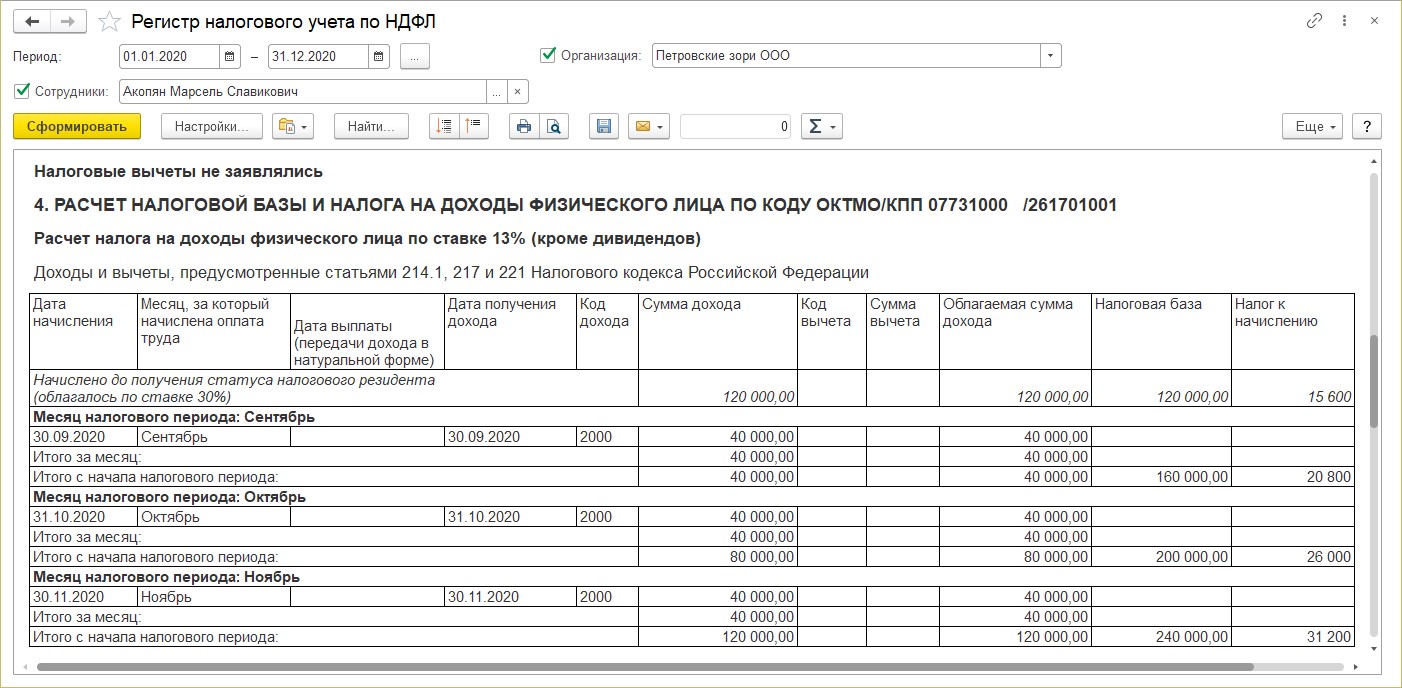Copy link to this report icon

(x=1314, y=21)
